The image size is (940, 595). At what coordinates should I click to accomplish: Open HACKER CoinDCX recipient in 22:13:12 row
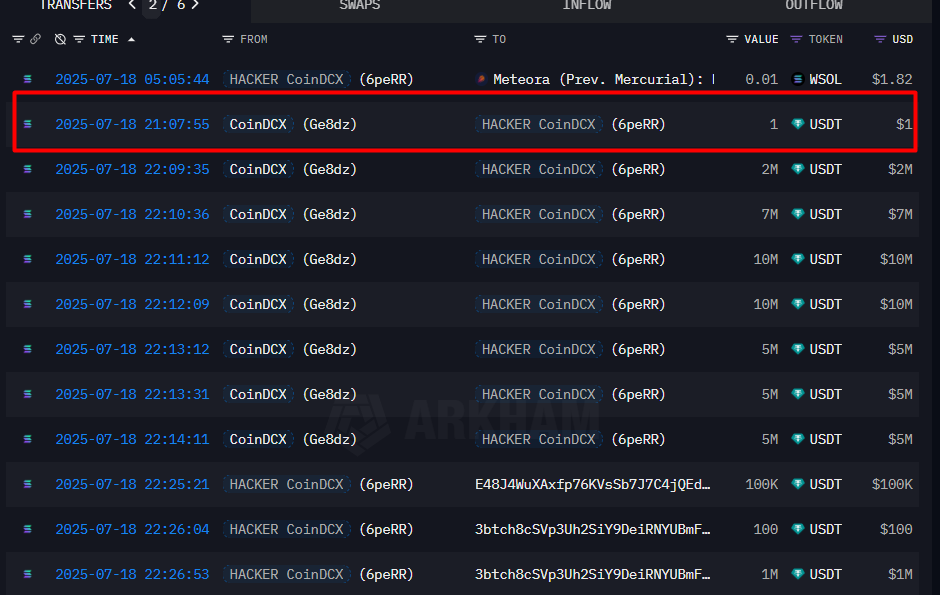(538, 349)
